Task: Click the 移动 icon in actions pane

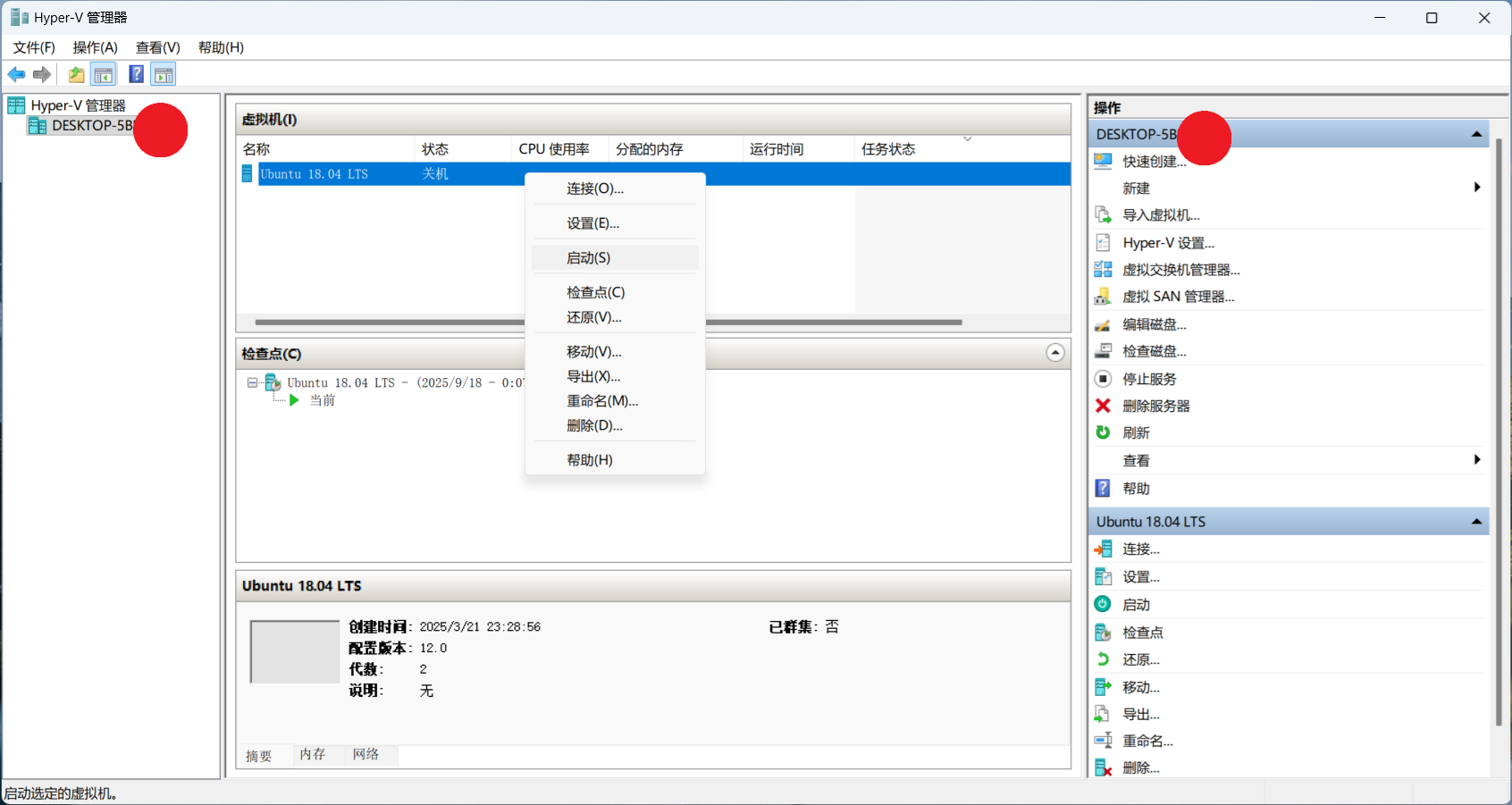Action: pyautogui.click(x=1103, y=687)
